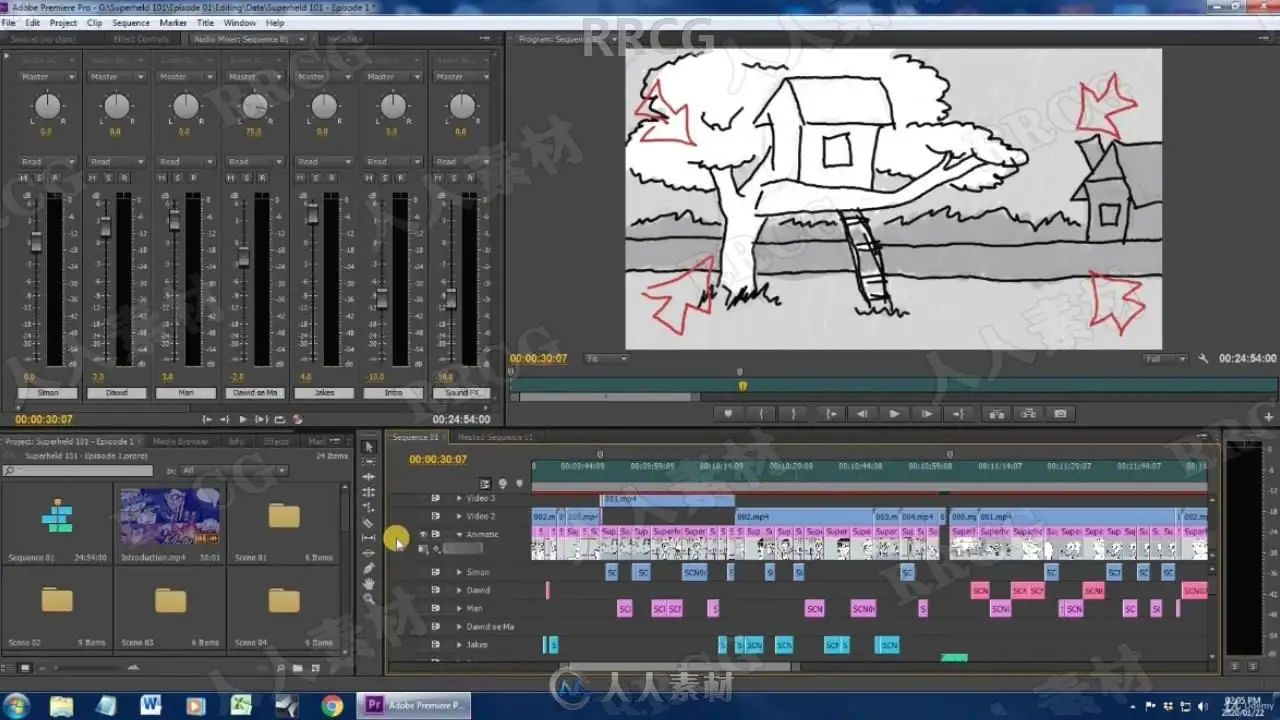Toggle Animatic track visibility eye
This screenshot has width=1280, height=720.
pos(422,534)
